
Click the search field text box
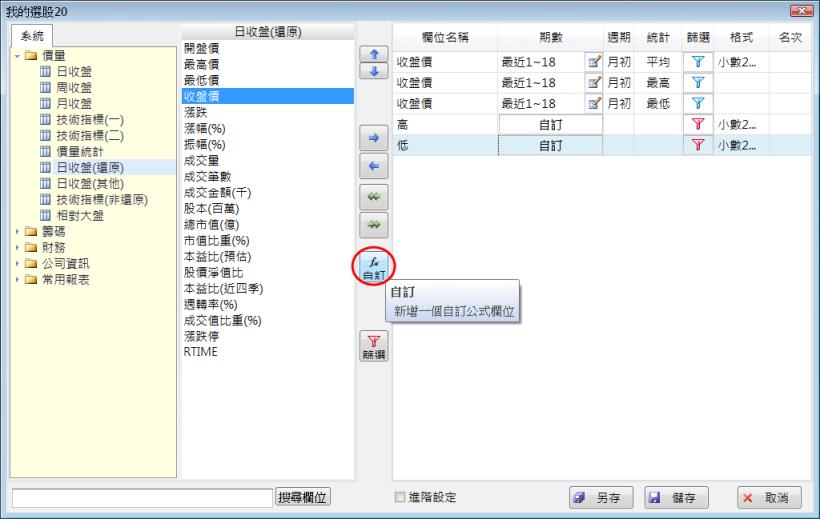[142, 498]
